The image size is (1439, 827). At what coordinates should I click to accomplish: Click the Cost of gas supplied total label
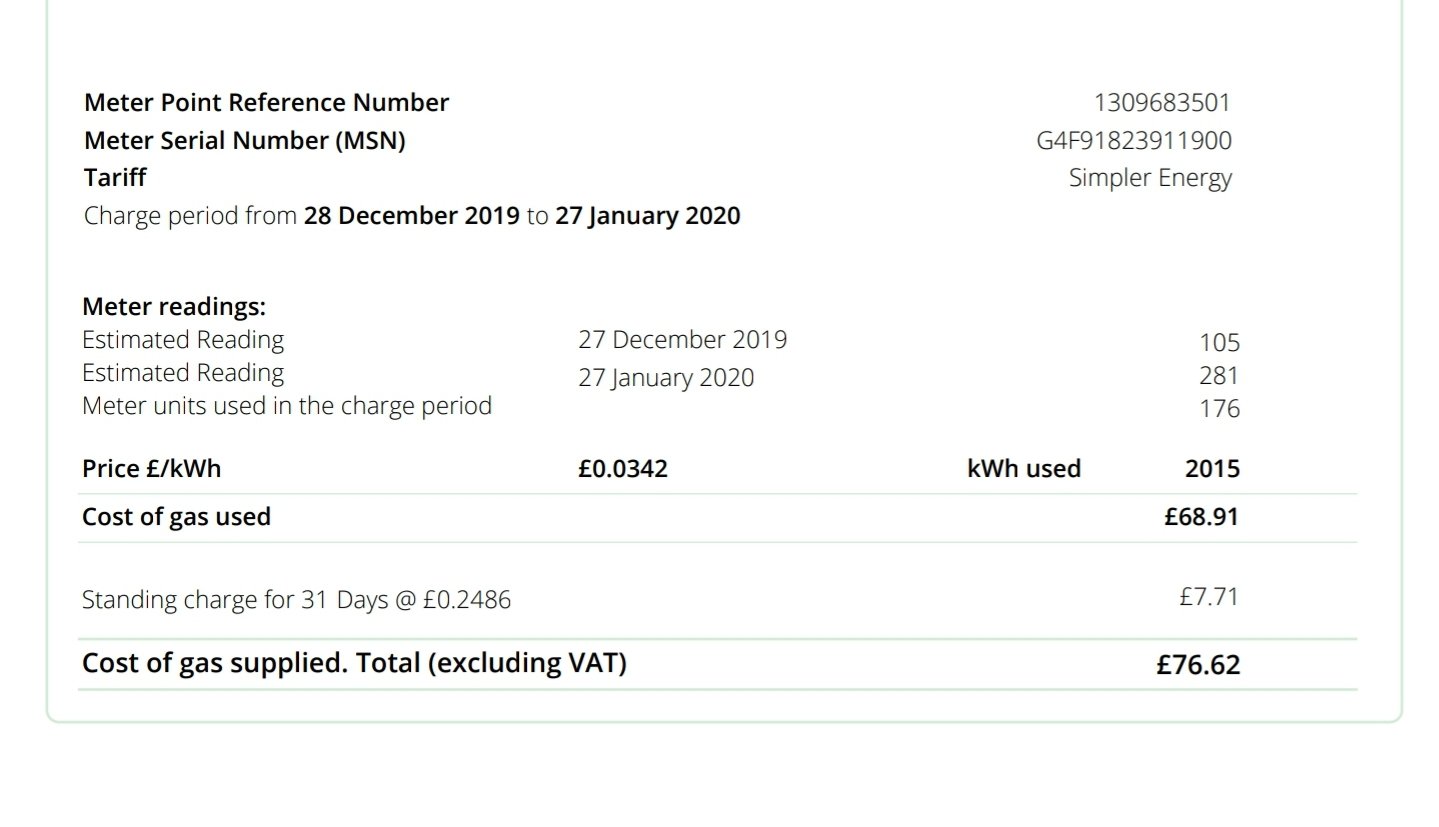[x=354, y=663]
